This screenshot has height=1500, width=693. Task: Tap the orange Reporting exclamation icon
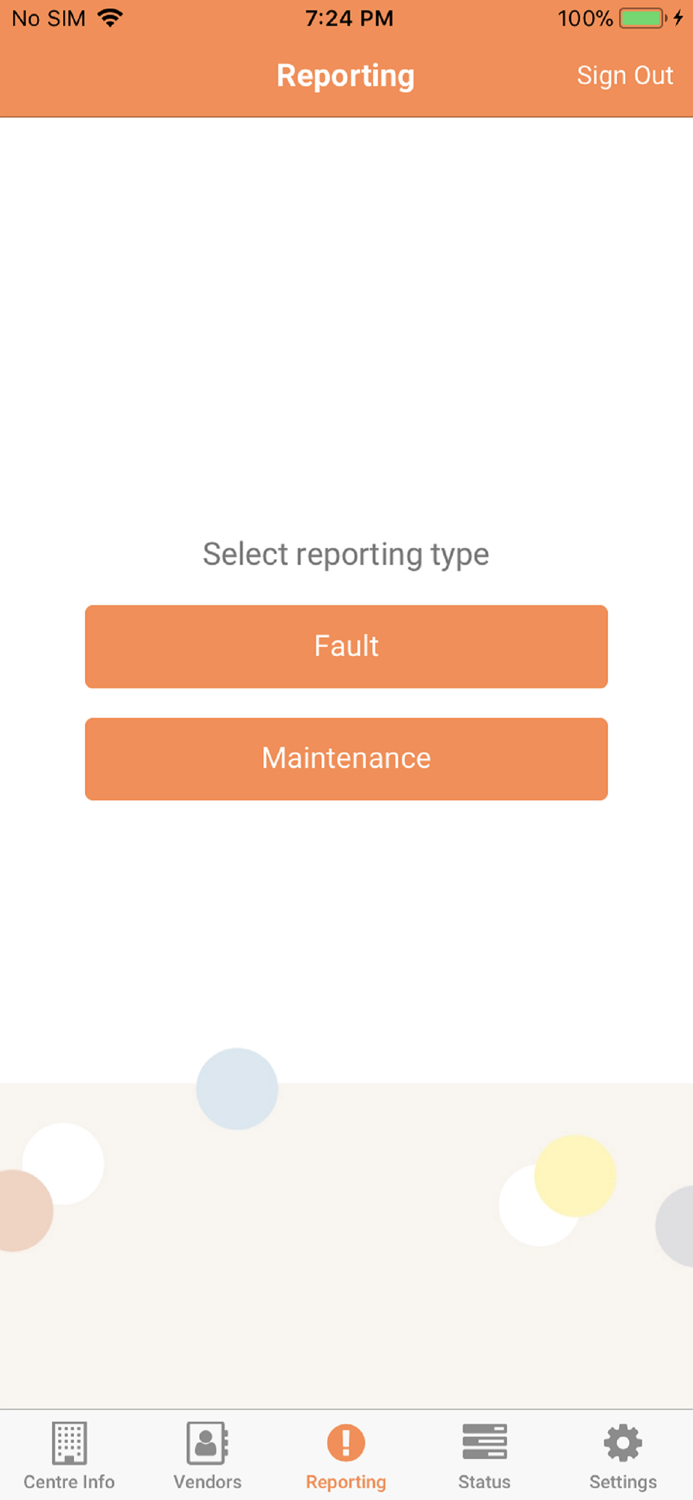click(x=346, y=1443)
